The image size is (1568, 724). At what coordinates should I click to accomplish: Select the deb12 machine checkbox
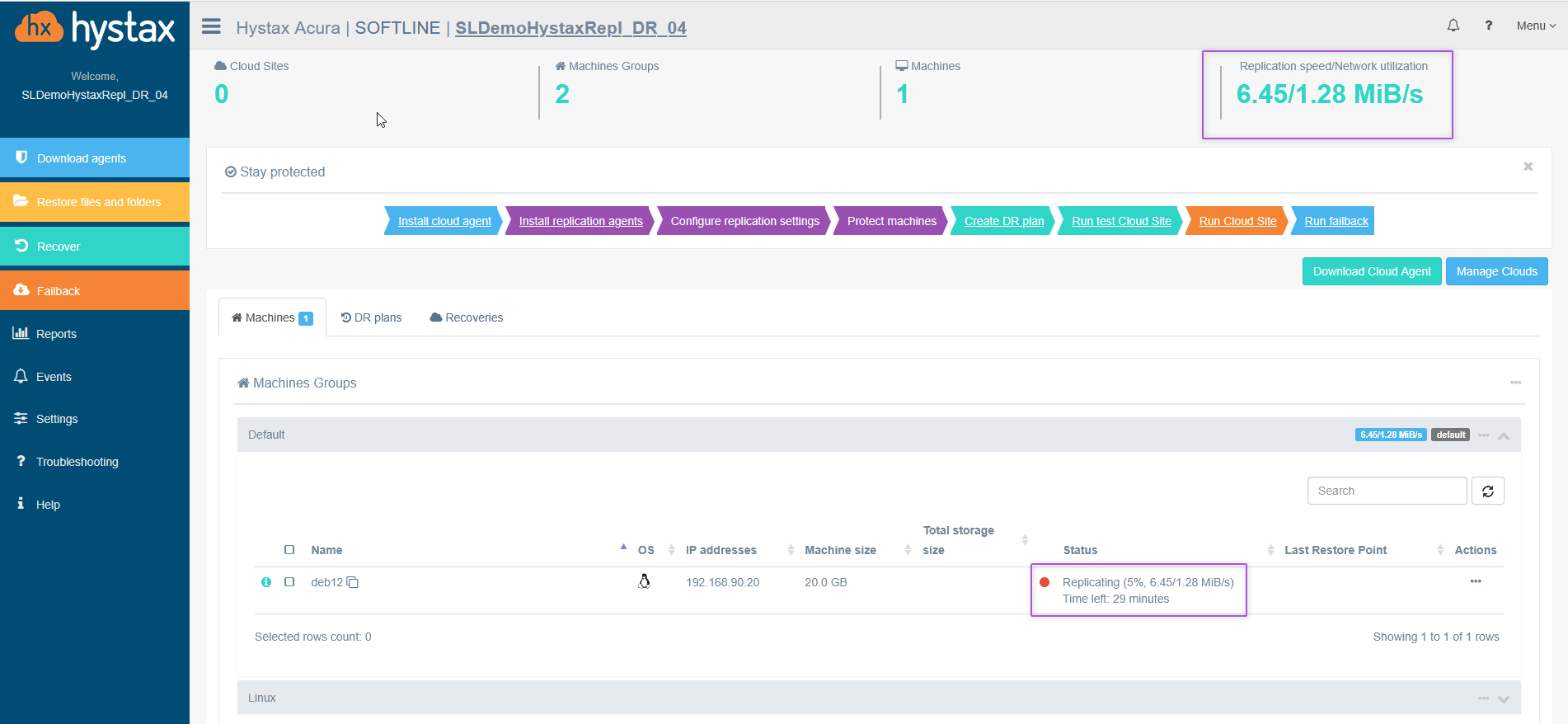click(x=289, y=582)
